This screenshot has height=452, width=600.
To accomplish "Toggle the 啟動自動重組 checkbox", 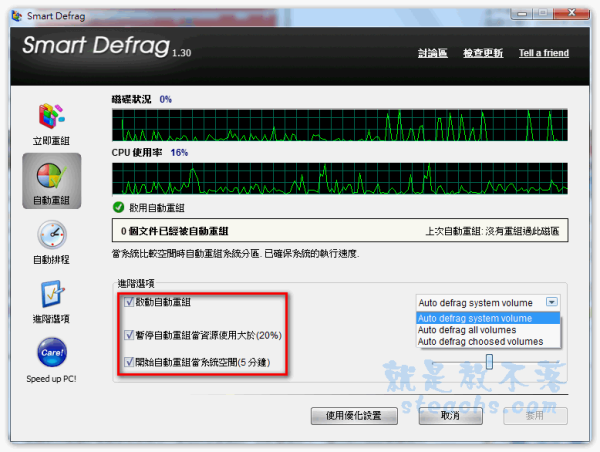I will (129, 302).
